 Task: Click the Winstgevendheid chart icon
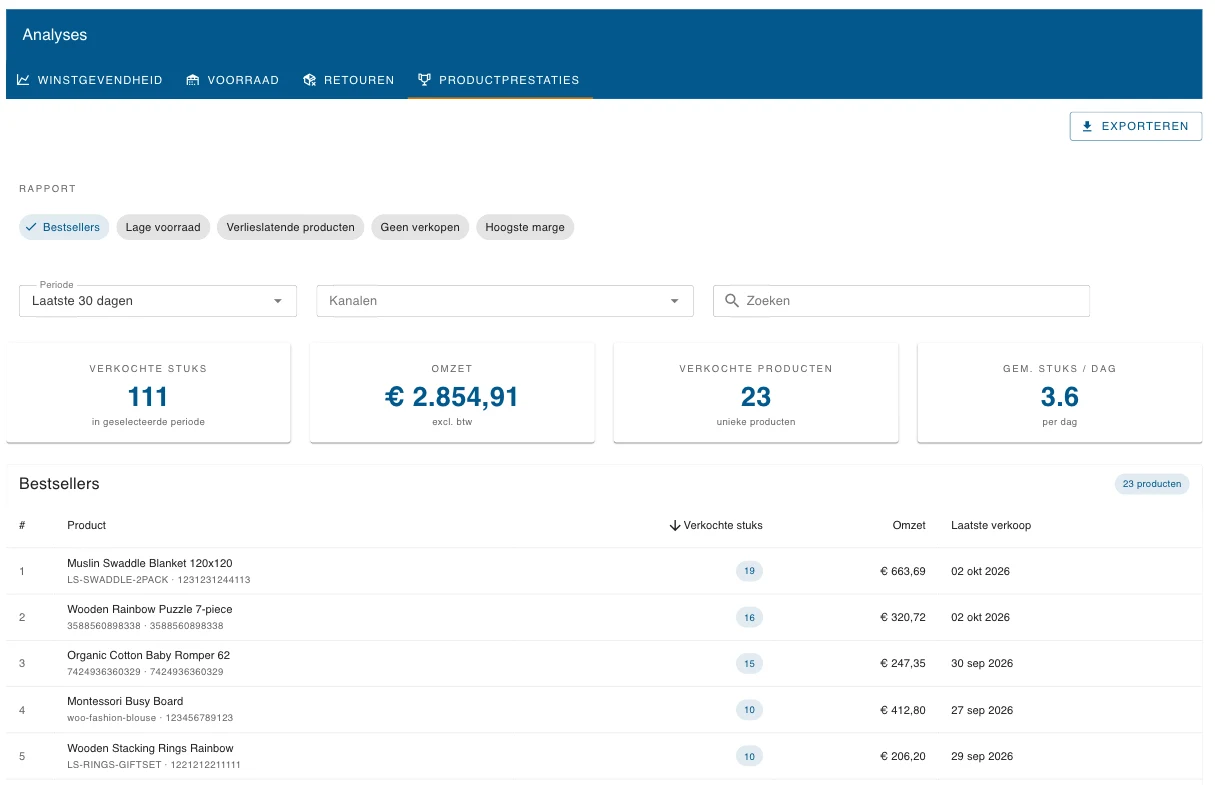(x=24, y=80)
